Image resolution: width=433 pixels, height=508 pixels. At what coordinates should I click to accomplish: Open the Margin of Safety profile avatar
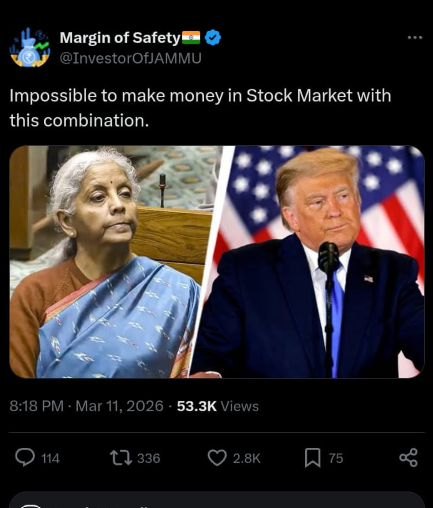point(30,47)
